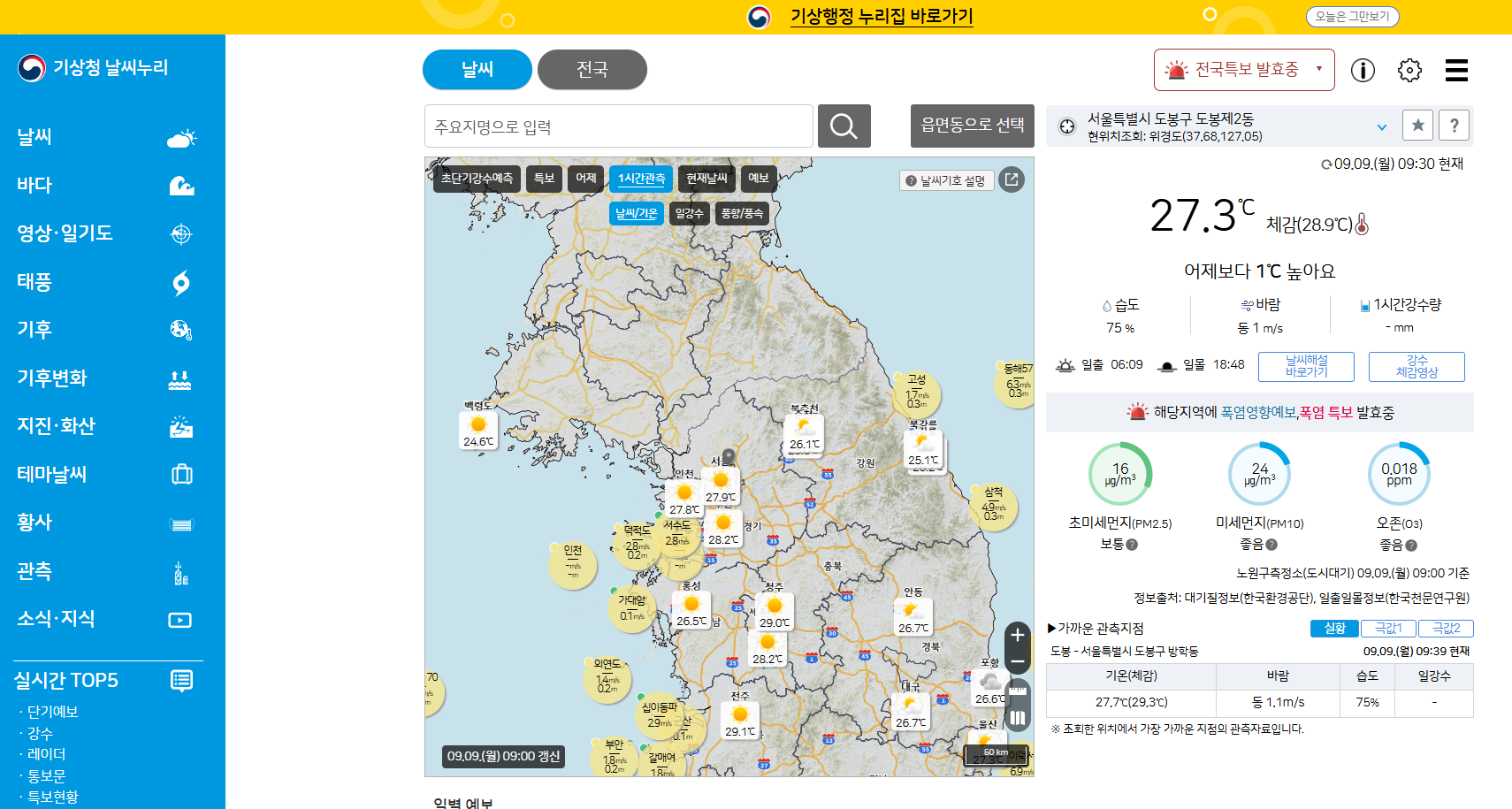Screen dimensions: 1512x809
Task: Click the 기상청 날씨누리 logo
Action: click(93, 68)
